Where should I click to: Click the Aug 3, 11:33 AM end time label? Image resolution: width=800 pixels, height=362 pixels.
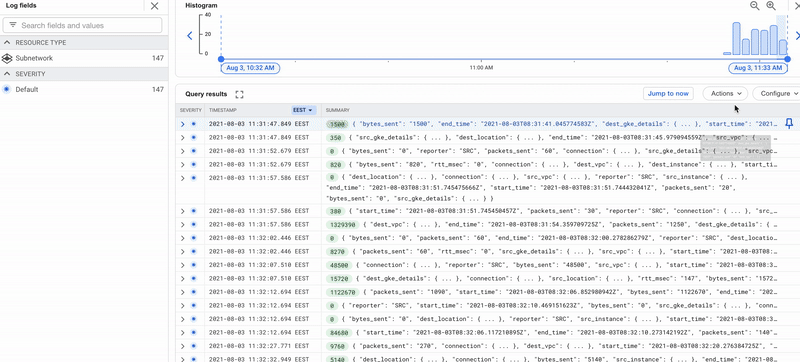758,67
